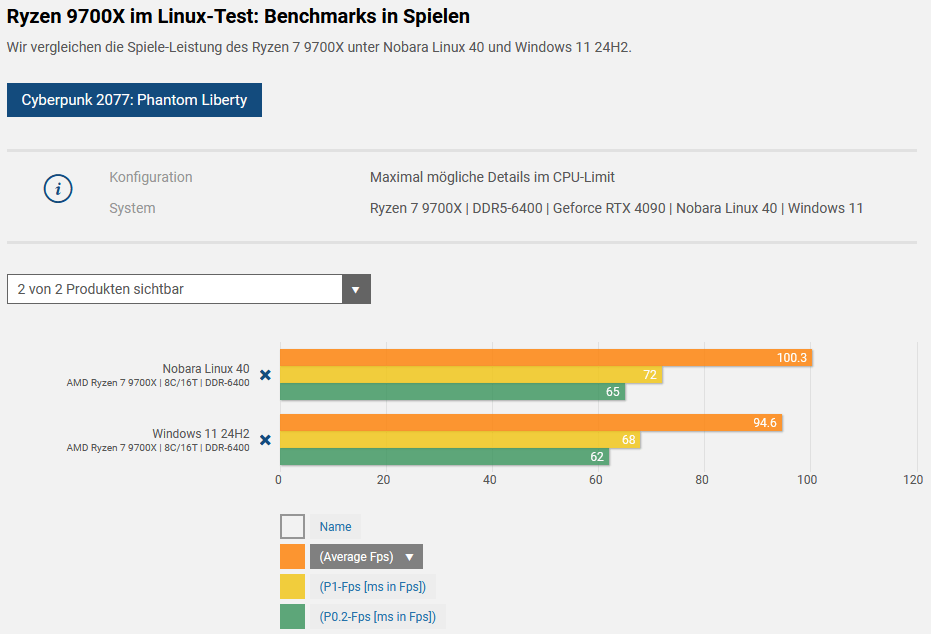Click the axis value 20
Viewport: 931px width, 634px height.
coord(384,480)
